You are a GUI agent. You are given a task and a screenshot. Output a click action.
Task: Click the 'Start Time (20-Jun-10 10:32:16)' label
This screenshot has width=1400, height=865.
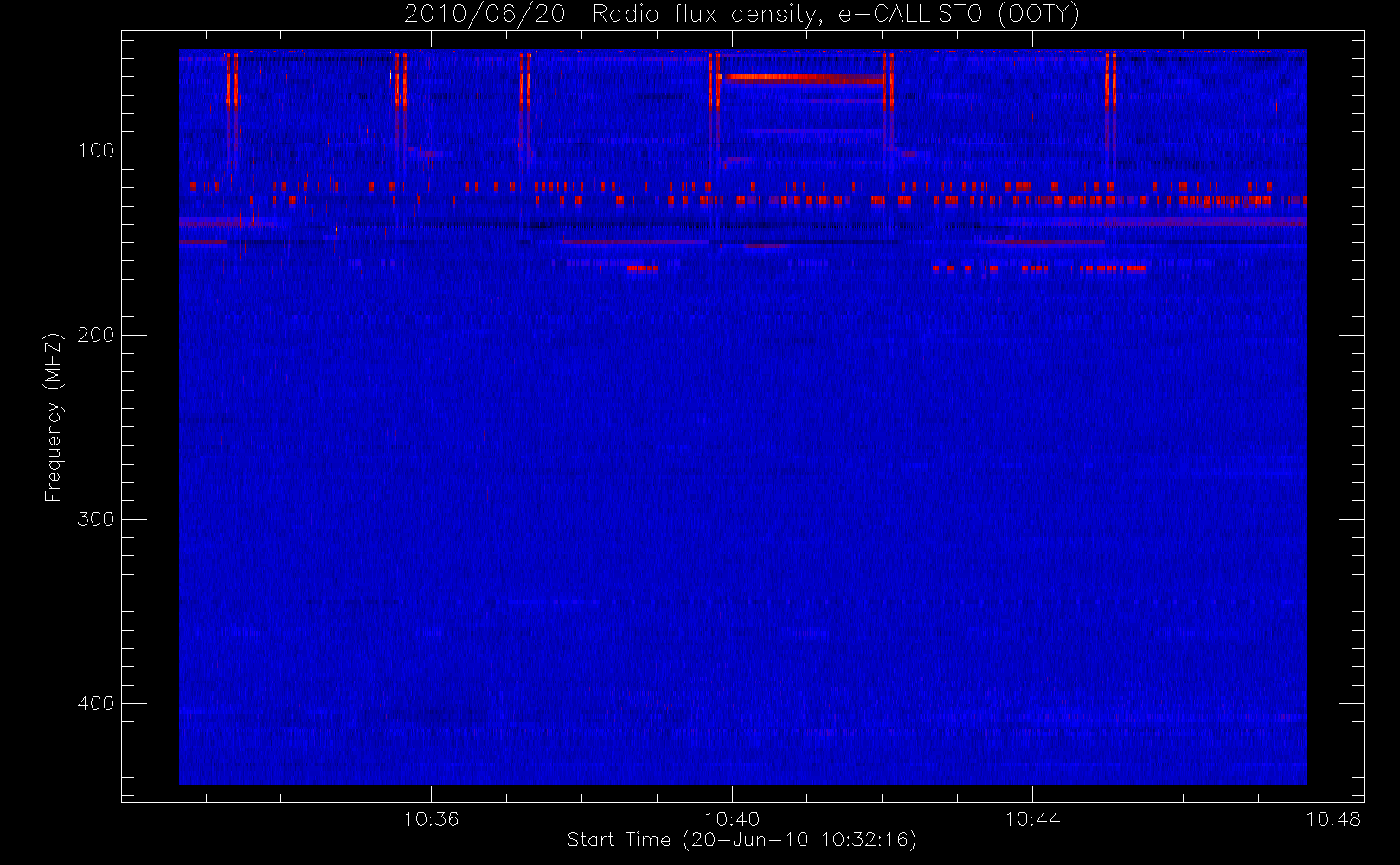click(x=742, y=840)
